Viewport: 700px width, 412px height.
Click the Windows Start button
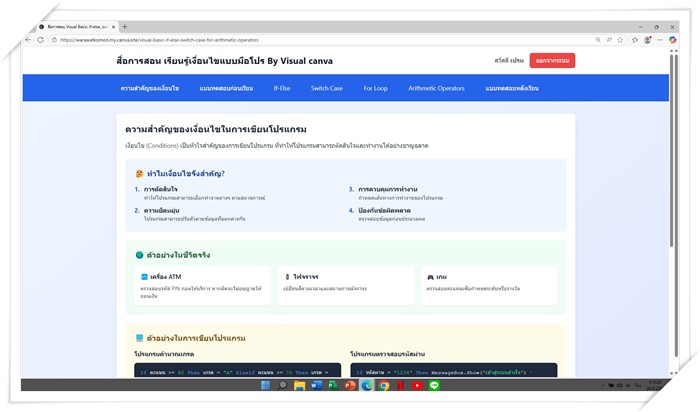[x=267, y=385]
